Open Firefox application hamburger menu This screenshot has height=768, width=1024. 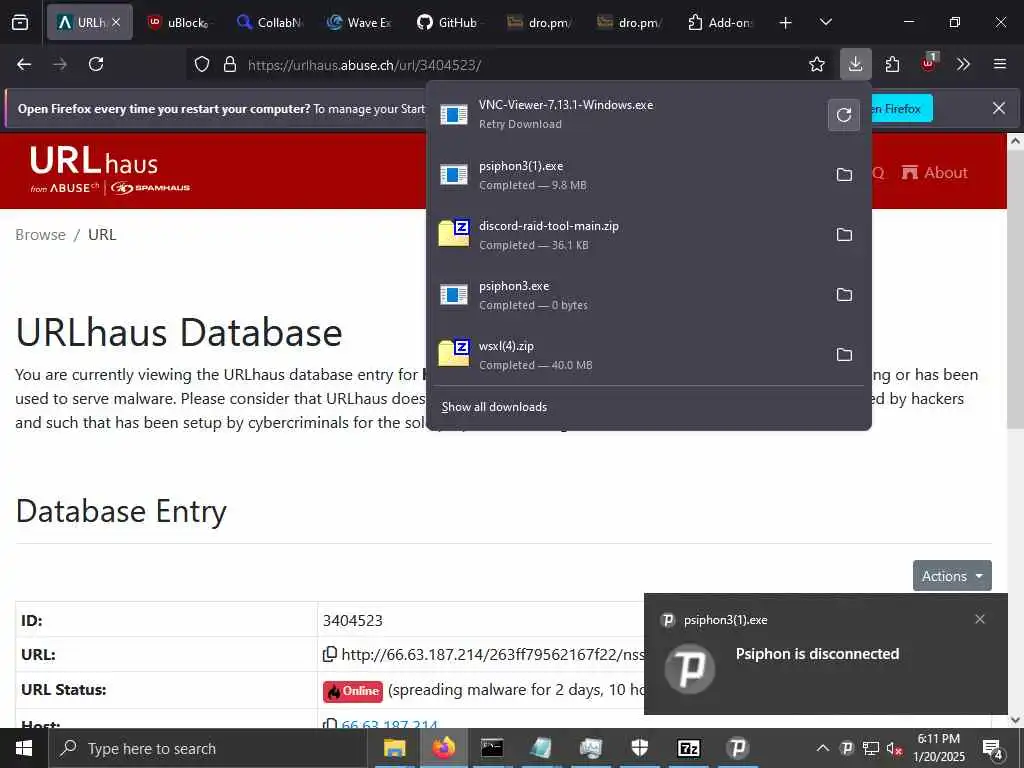coord(999,64)
